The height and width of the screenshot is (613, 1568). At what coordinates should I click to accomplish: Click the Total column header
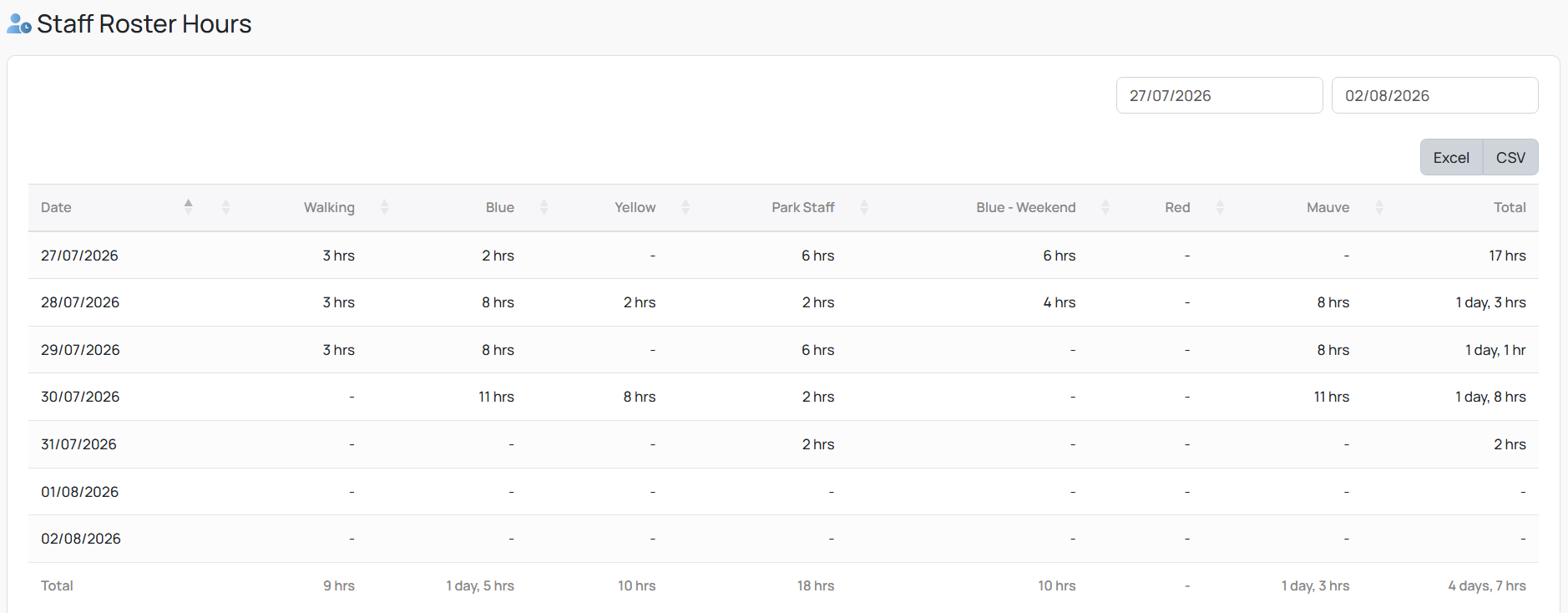click(1510, 207)
